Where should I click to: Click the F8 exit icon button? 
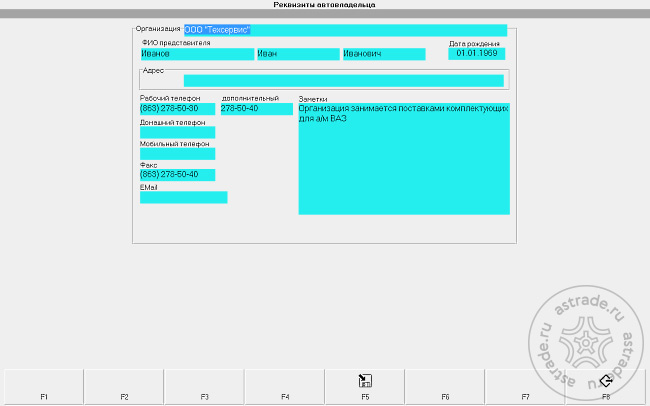[x=606, y=387]
